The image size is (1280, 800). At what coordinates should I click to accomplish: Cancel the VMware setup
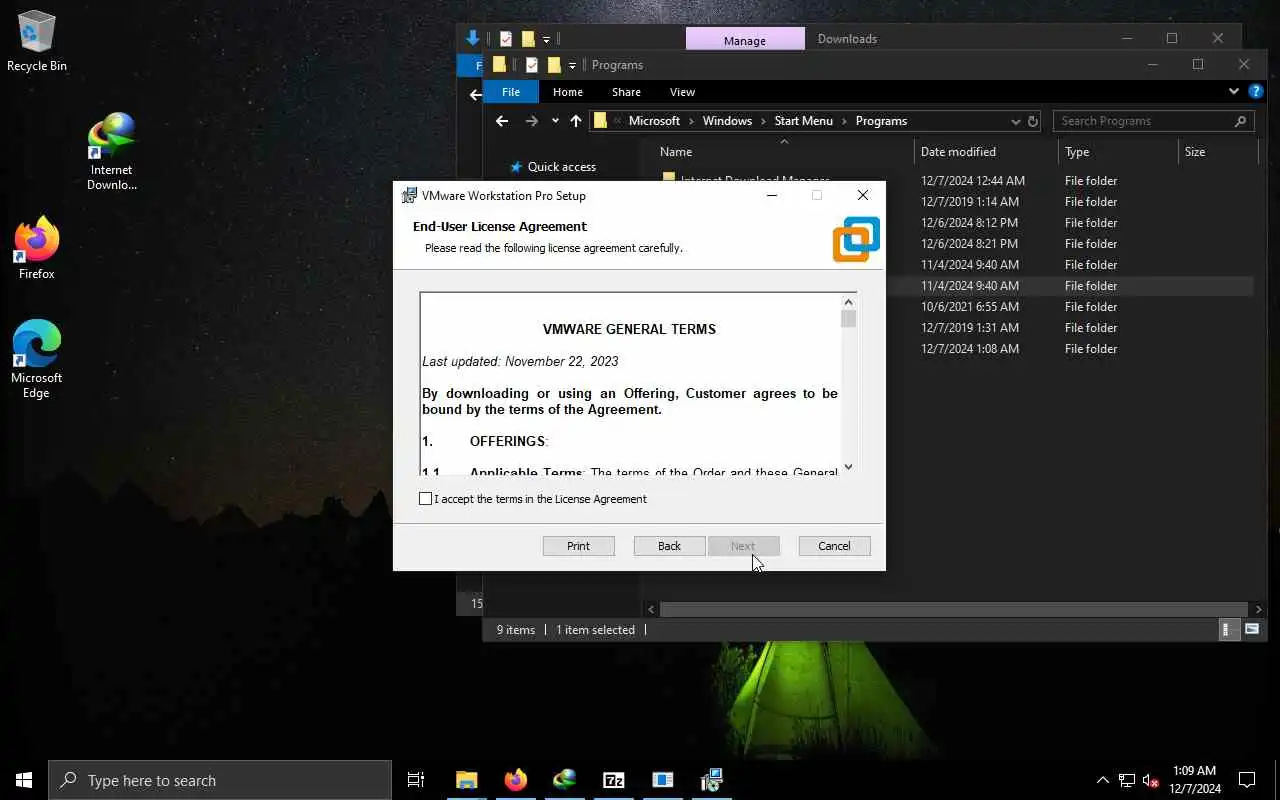tap(834, 546)
